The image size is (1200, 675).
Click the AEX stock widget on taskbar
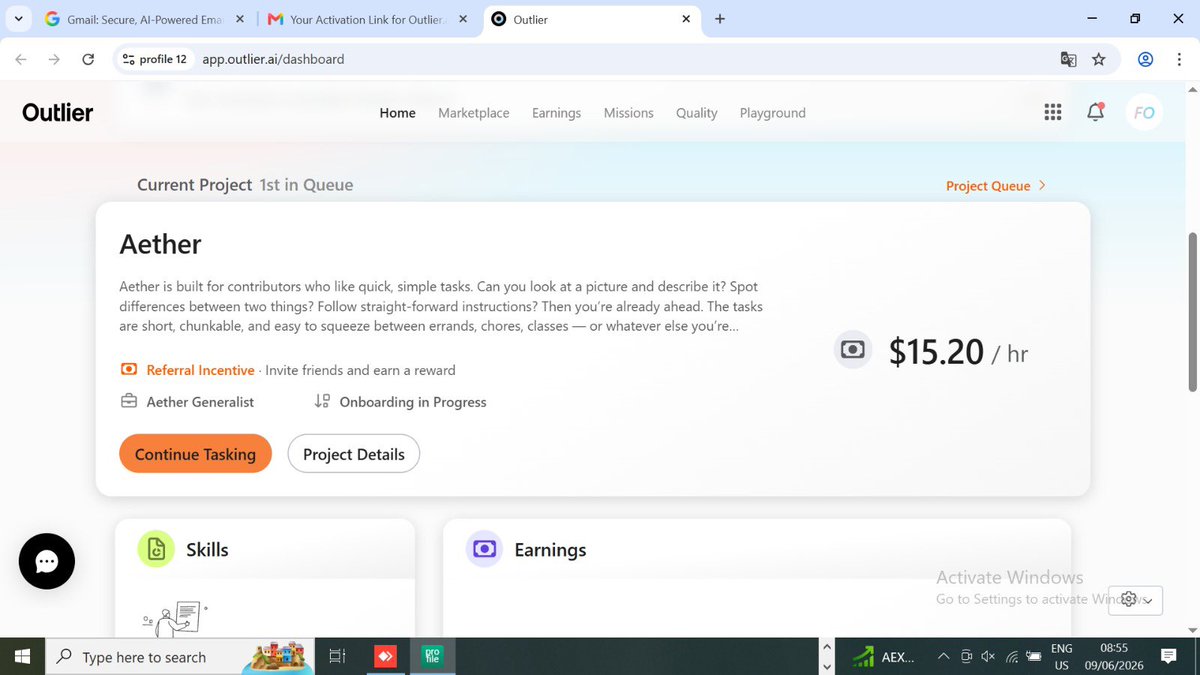pos(884,657)
